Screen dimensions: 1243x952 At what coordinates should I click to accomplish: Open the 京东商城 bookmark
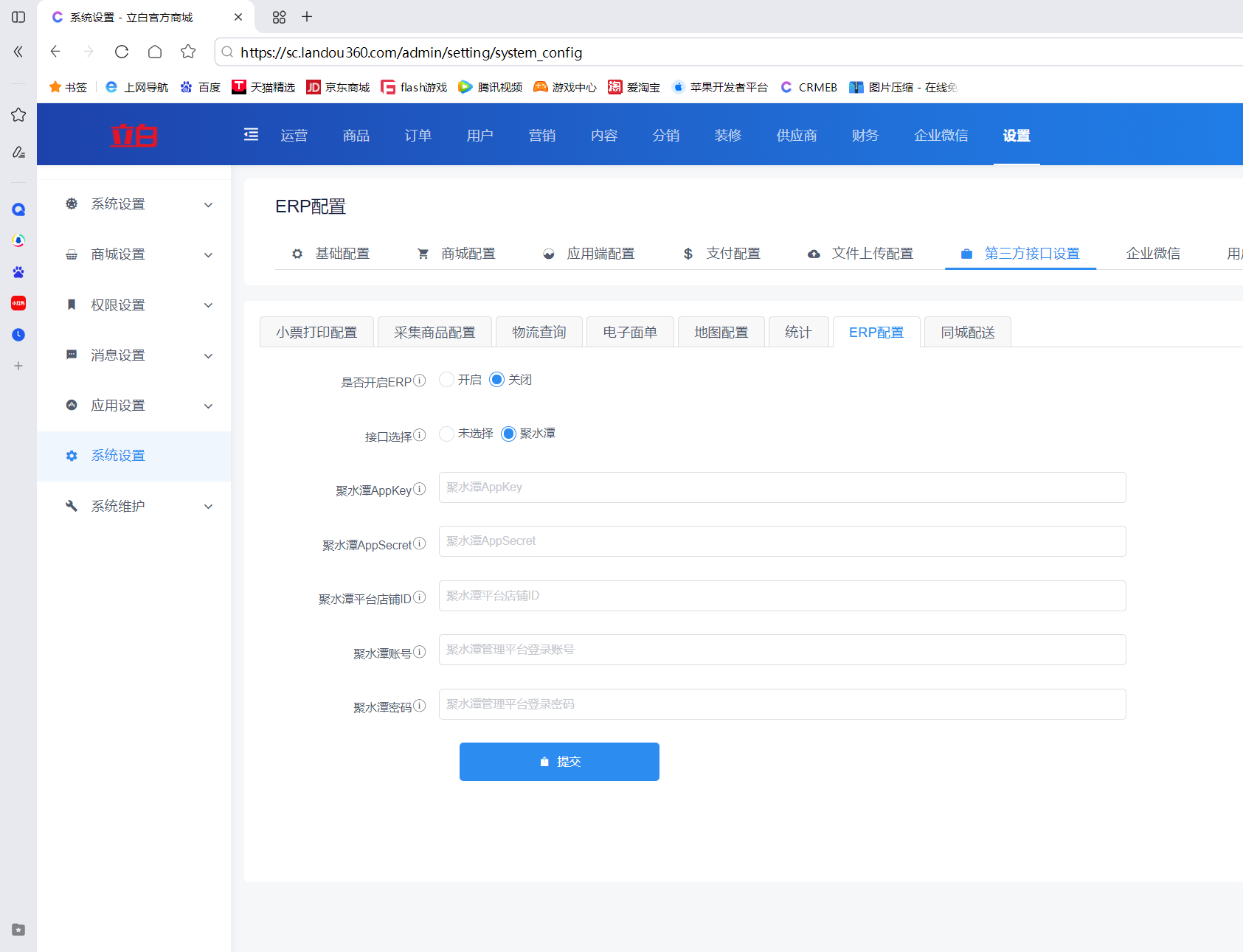(x=339, y=87)
